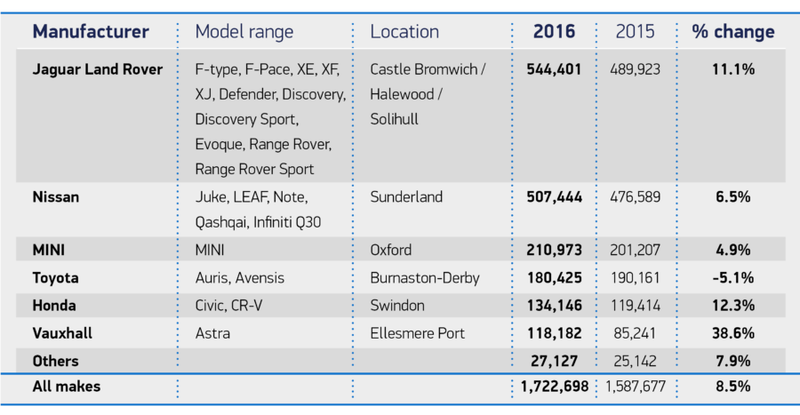Click the 38.6% change cell

(x=733, y=334)
